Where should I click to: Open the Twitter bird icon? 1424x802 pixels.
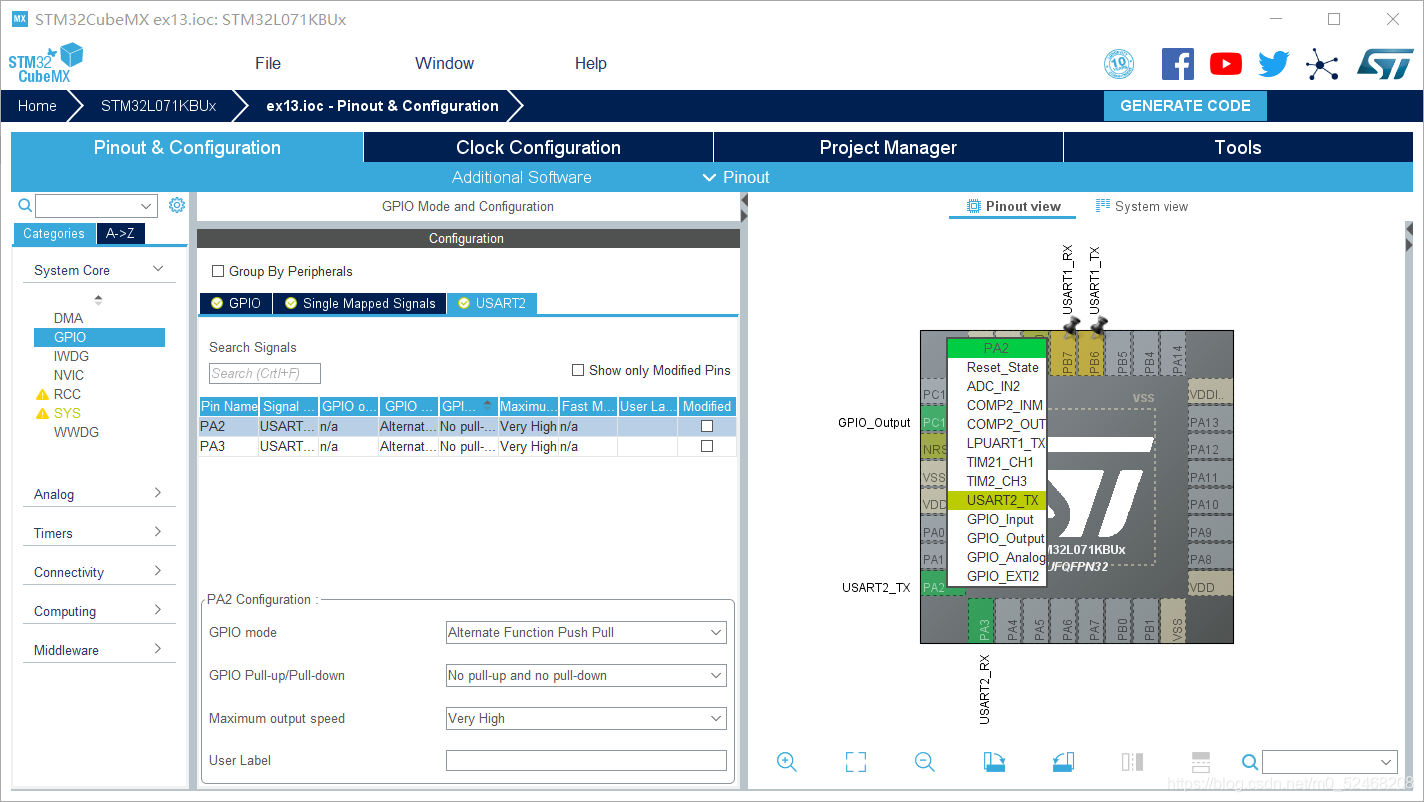[x=1273, y=64]
